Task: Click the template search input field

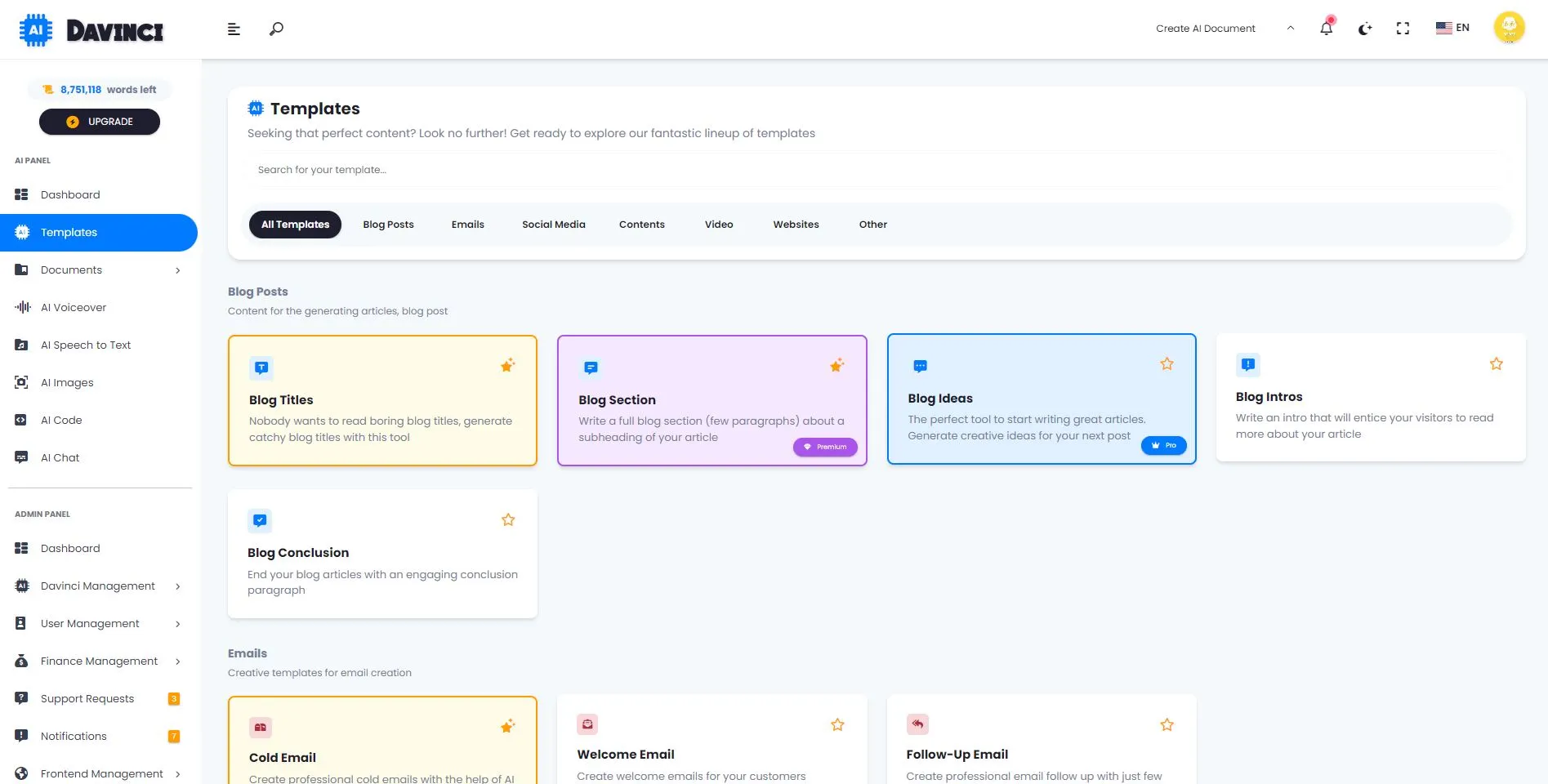Action: 874,170
